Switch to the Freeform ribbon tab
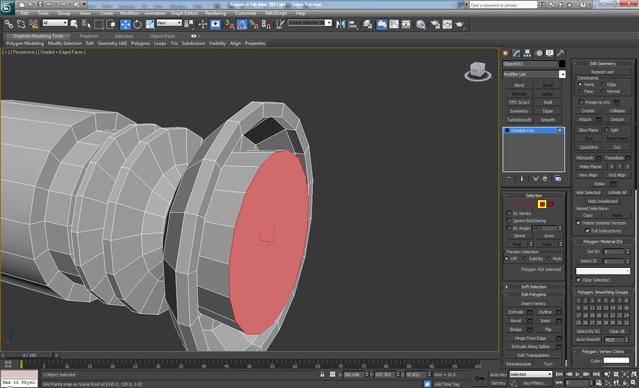Viewport: 639px width, 388px height. (x=89, y=36)
